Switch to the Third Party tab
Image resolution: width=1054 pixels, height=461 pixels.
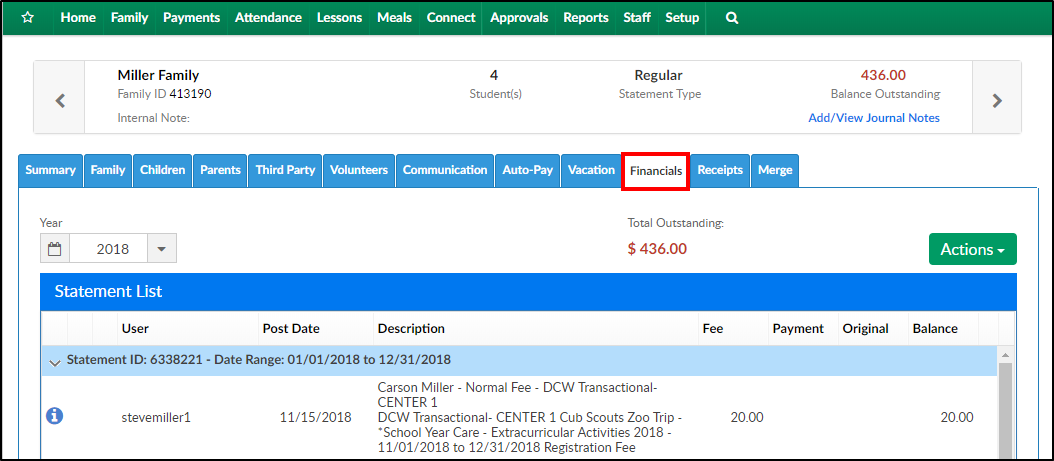[x=285, y=171]
